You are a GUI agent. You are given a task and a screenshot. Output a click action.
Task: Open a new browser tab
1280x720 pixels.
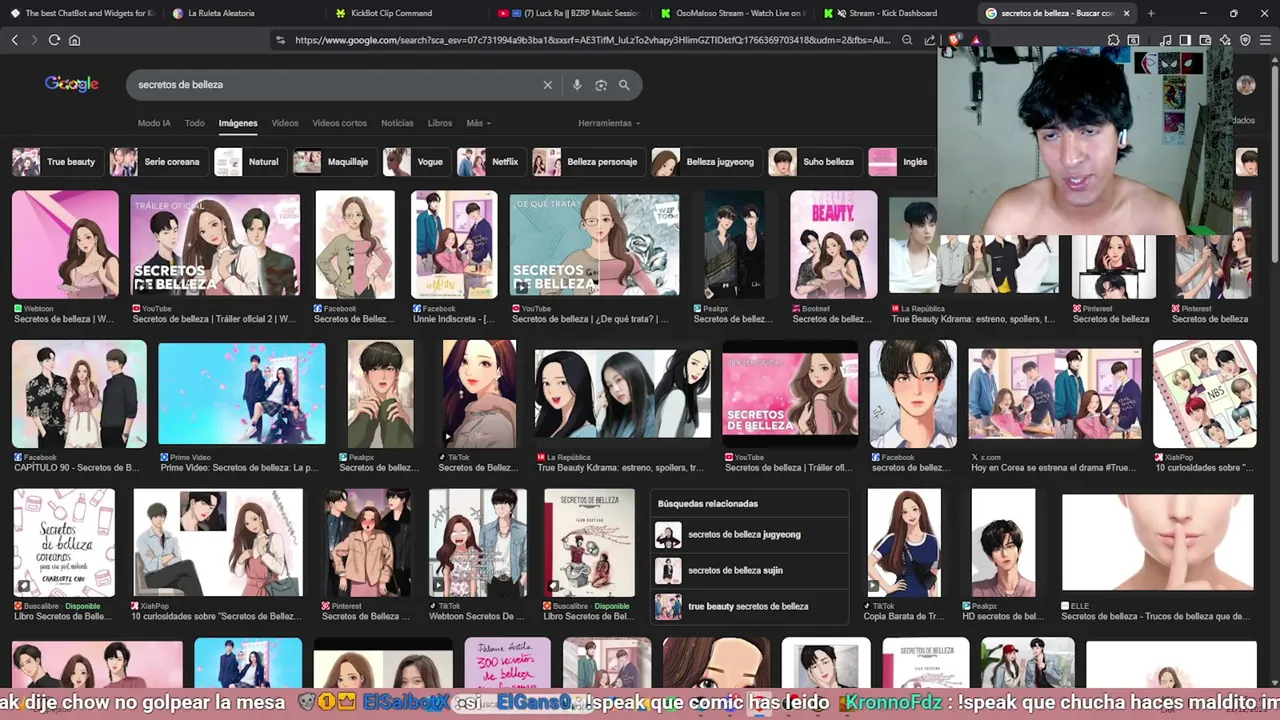[1151, 13]
